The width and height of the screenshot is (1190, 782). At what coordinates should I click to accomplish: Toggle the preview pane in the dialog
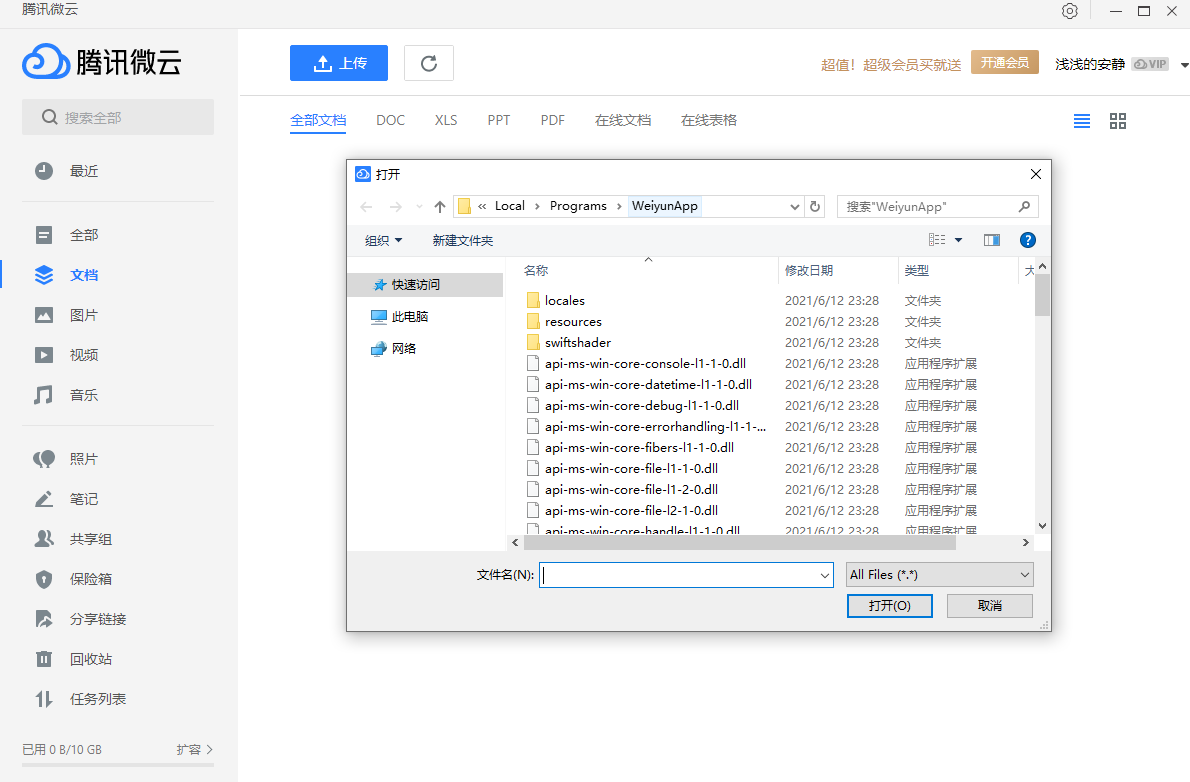click(991, 239)
